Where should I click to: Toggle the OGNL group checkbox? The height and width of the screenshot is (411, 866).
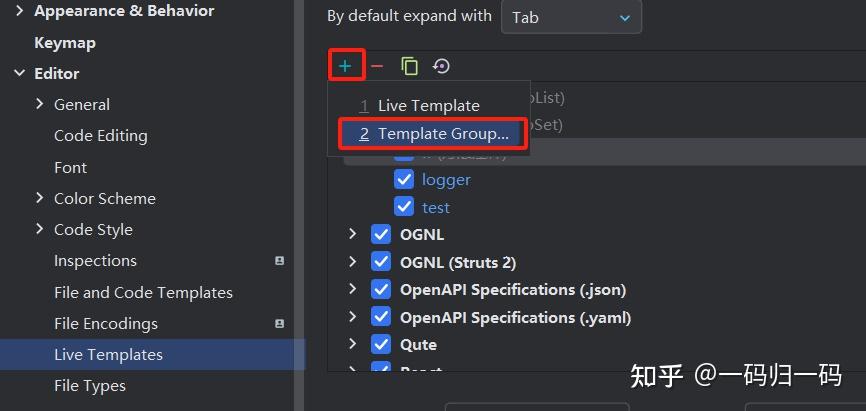(381, 235)
